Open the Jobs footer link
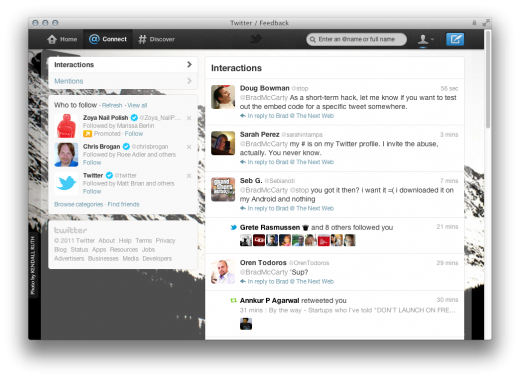520x379 pixels. 148,250
